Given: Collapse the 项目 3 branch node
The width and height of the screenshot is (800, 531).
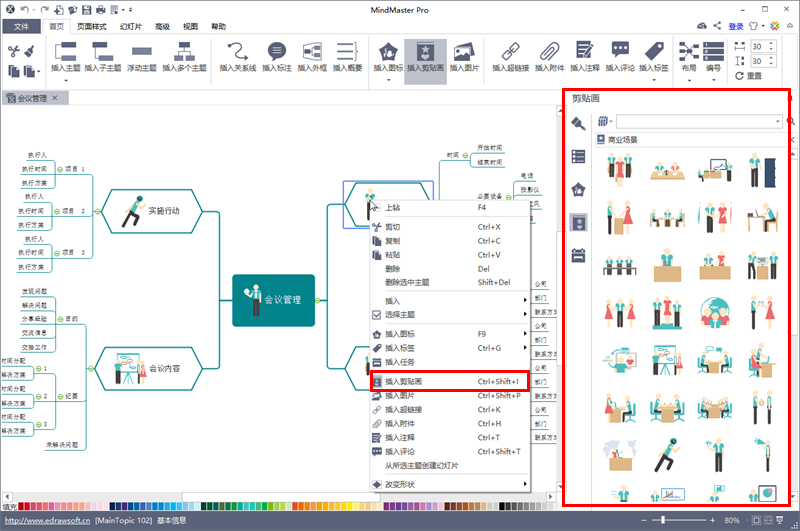Looking at the screenshot, I should point(57,252).
